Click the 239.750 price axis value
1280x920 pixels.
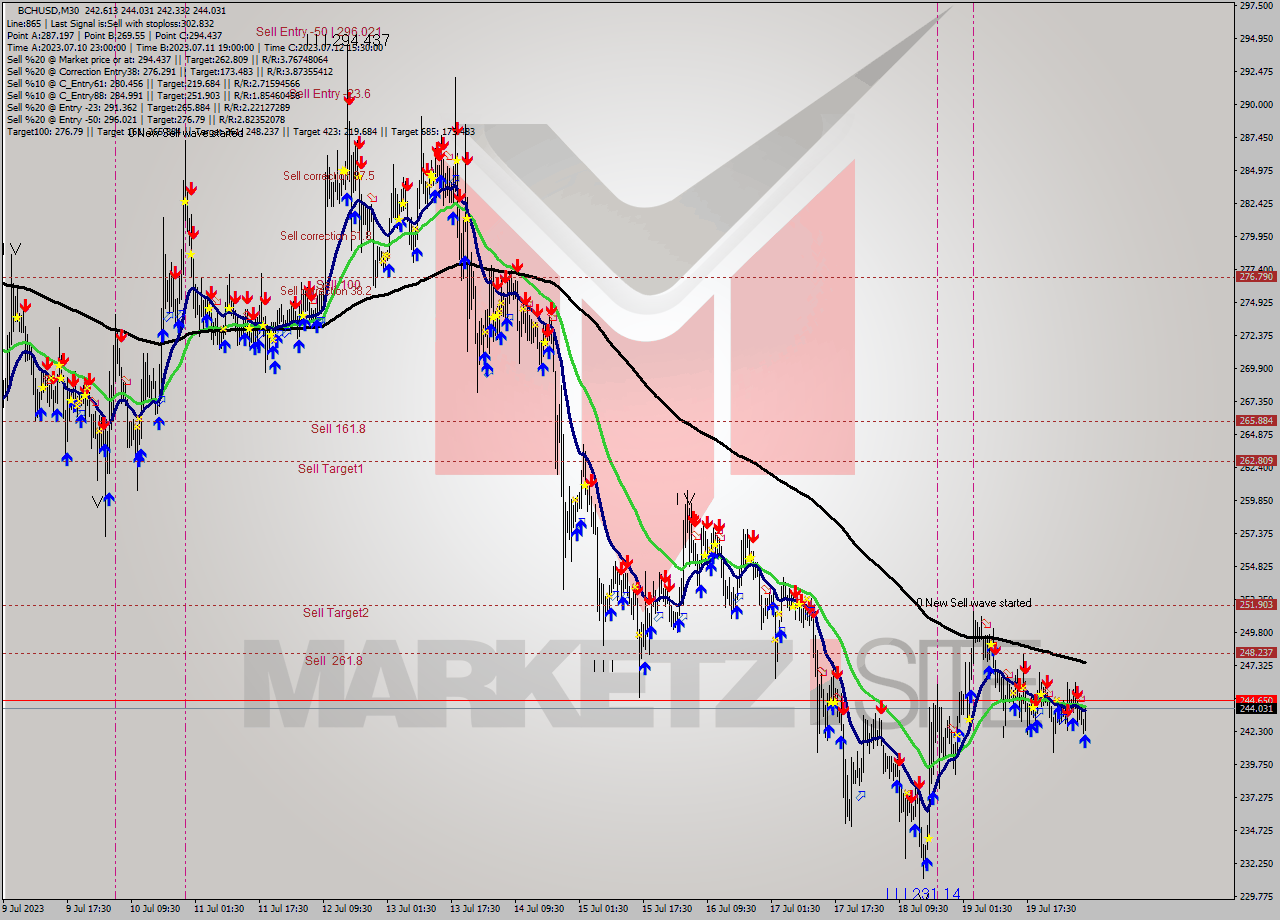[x=1256, y=765]
